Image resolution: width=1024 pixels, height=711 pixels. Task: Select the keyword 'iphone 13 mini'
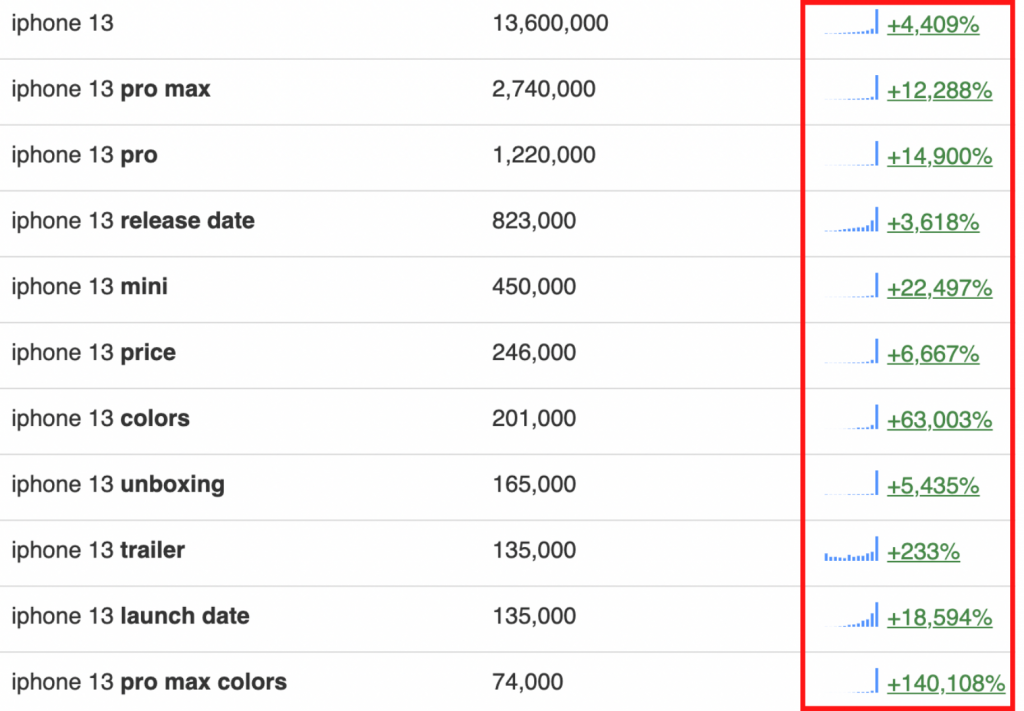[x=89, y=287]
